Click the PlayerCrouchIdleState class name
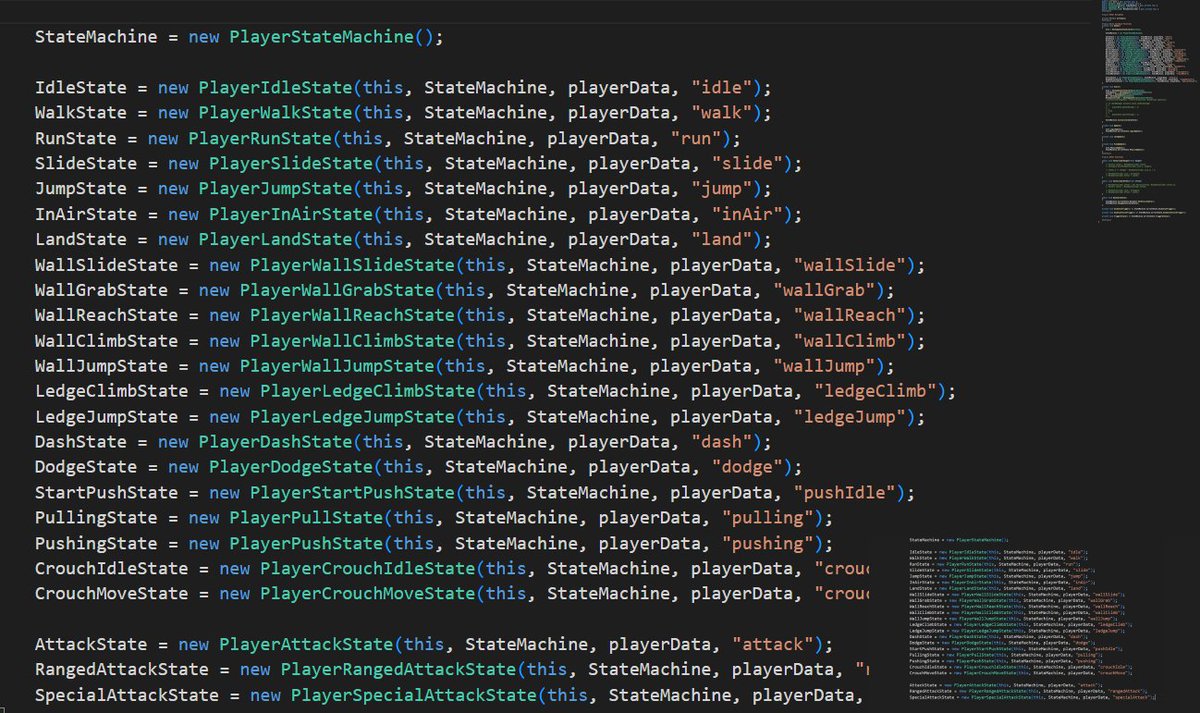The image size is (1200, 713). (367, 568)
